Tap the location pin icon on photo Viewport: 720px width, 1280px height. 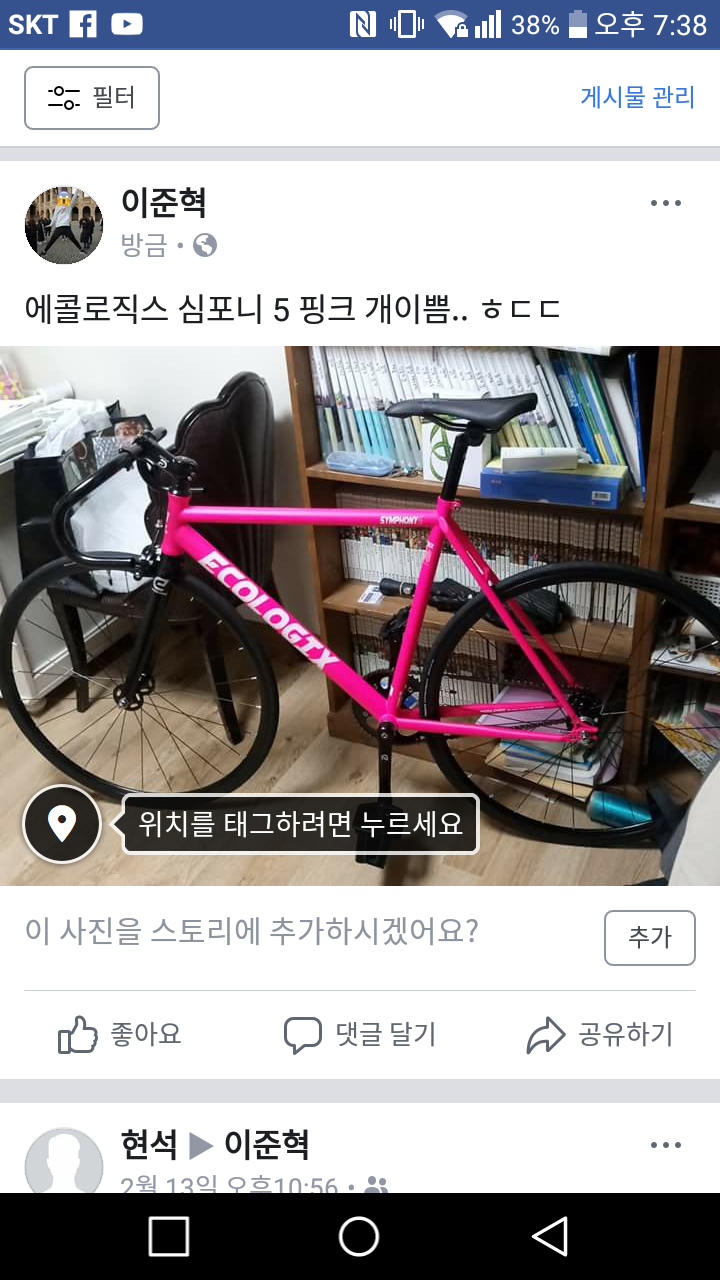point(62,825)
